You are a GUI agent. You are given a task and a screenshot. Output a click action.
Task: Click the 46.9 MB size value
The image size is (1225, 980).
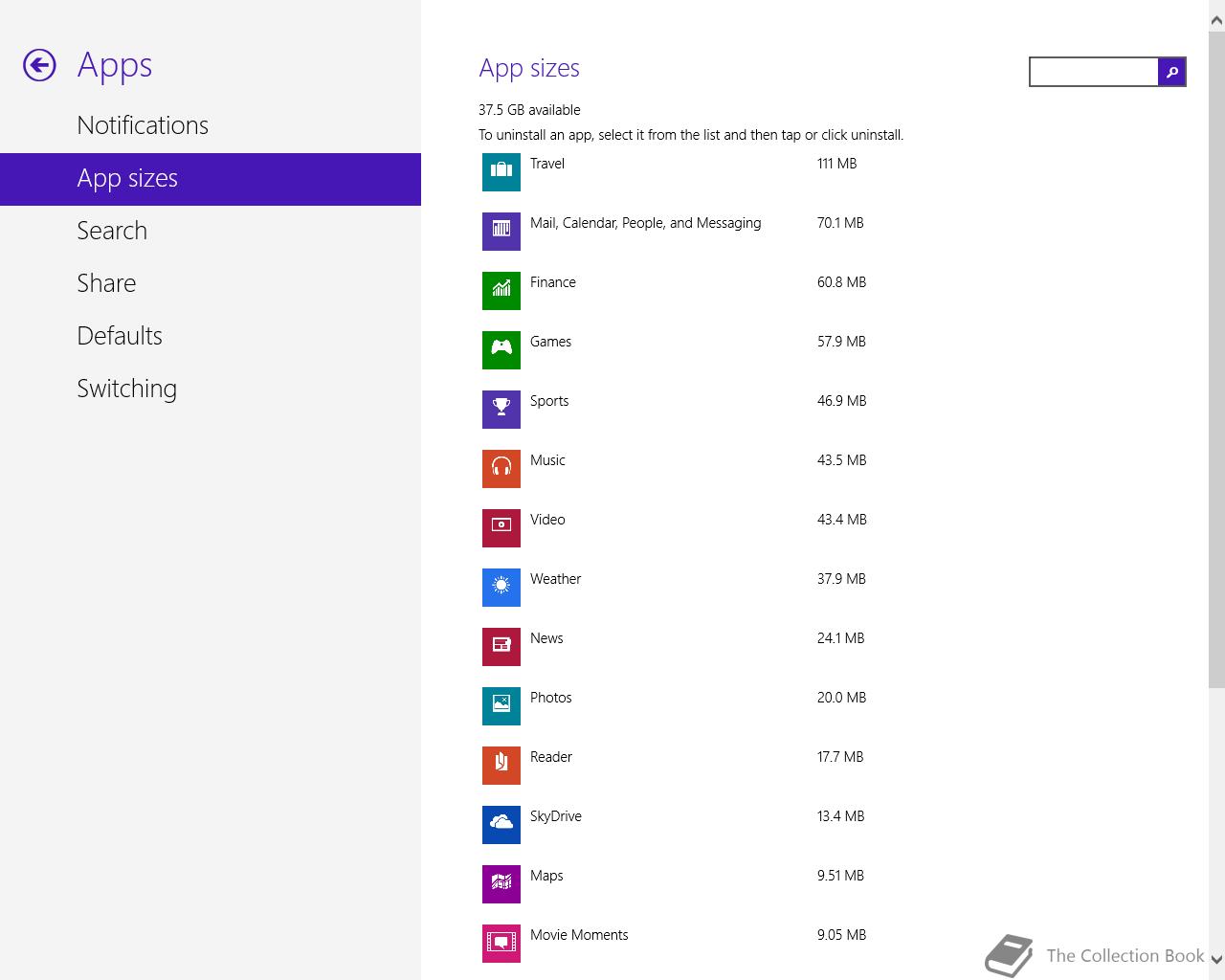pyautogui.click(x=842, y=401)
